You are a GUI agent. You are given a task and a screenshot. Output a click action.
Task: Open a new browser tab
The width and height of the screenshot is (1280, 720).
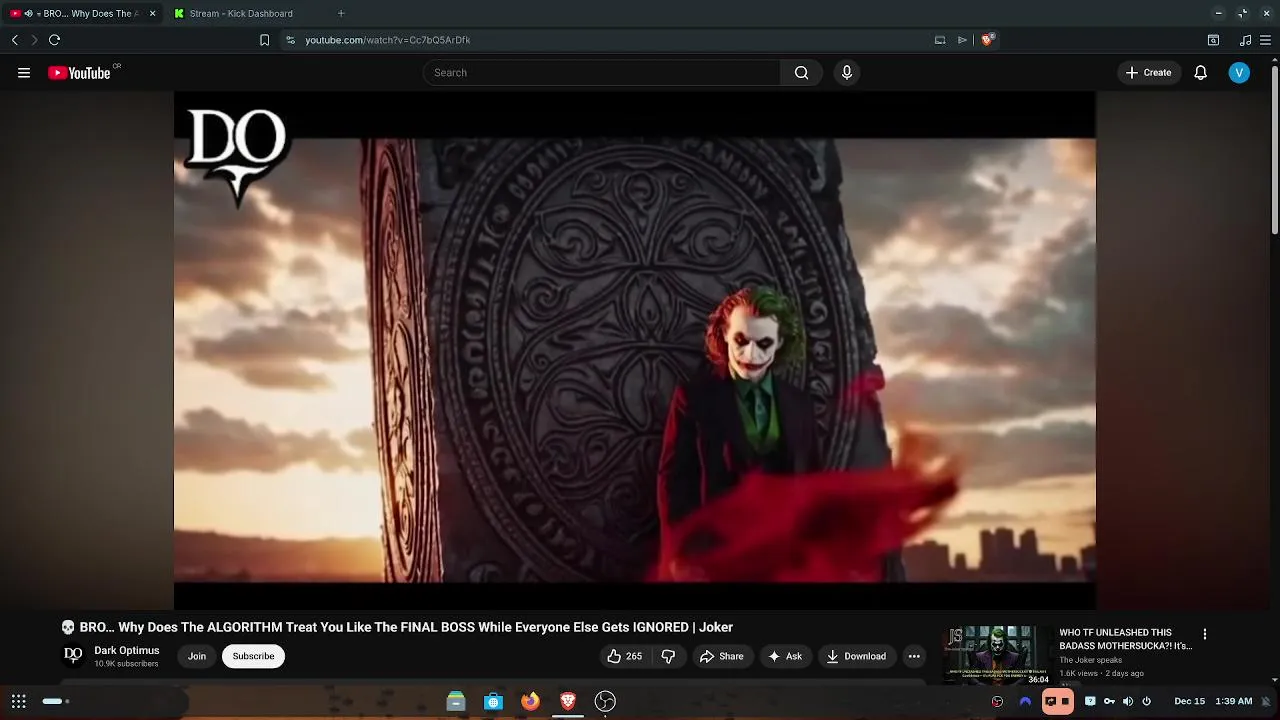click(341, 14)
